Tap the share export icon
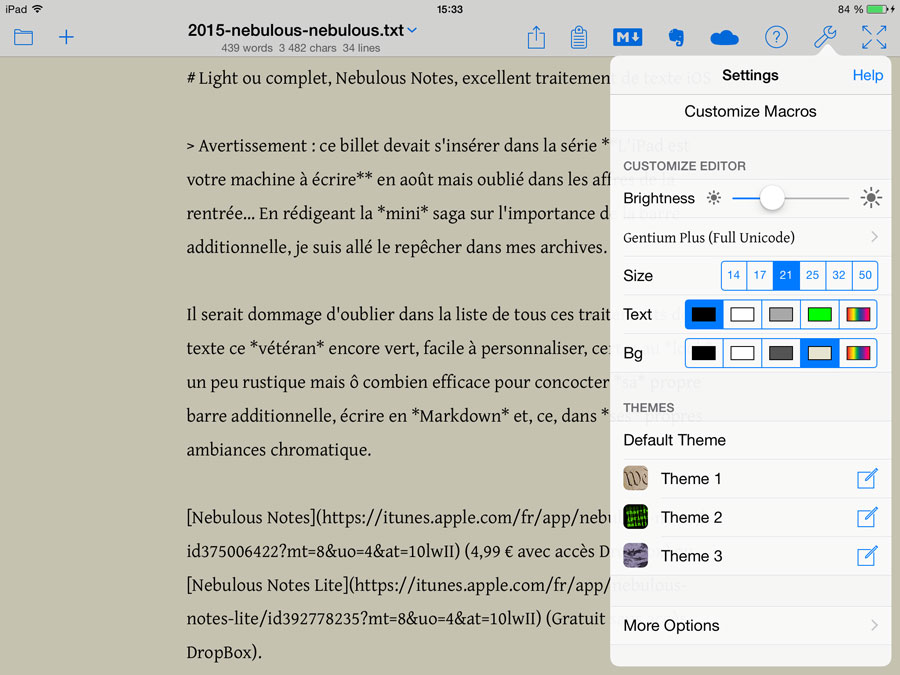Image resolution: width=900 pixels, height=675 pixels. pyautogui.click(x=536, y=37)
